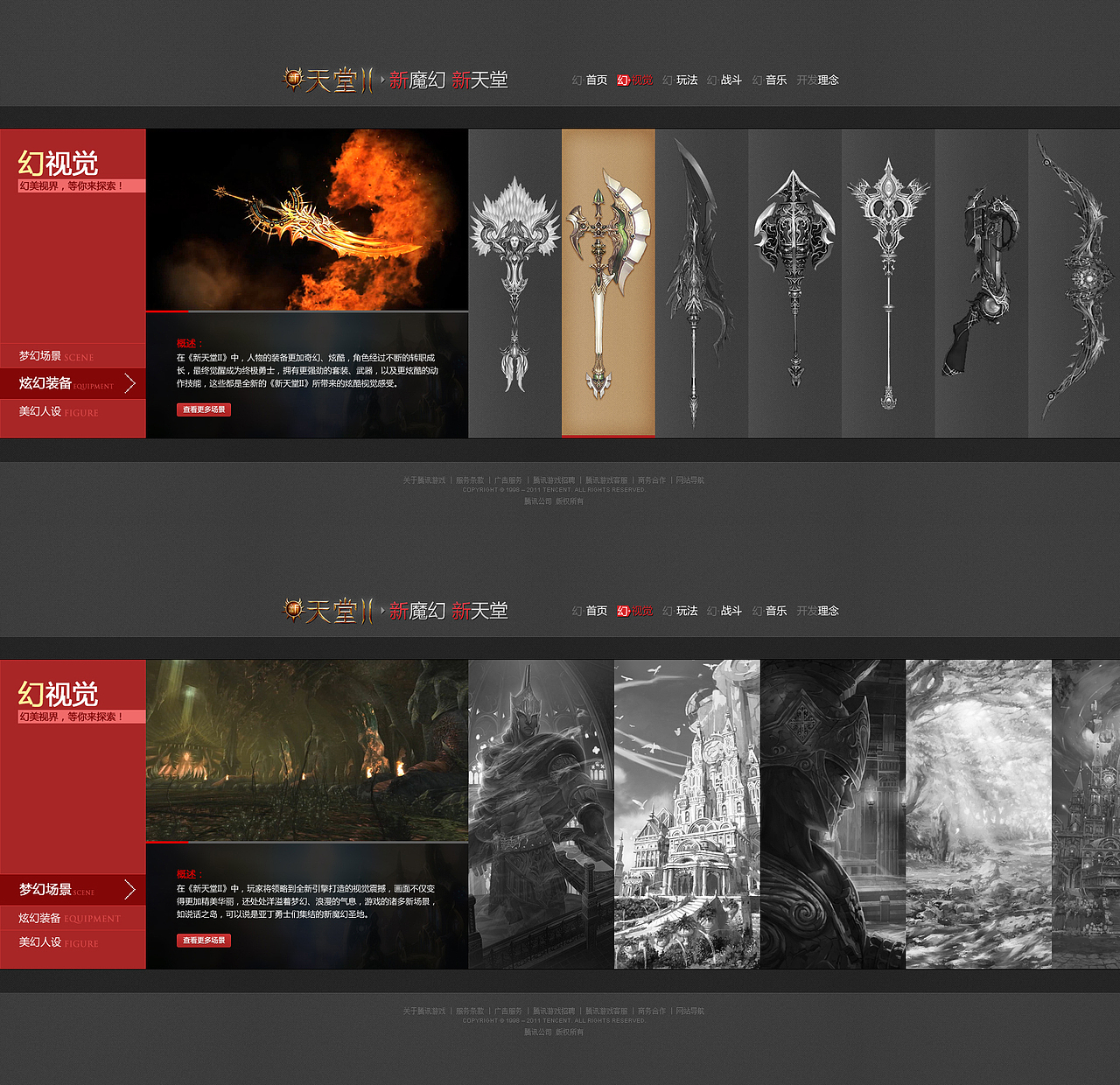Click the arrow on the 梦幻场景 SCENE row
Image resolution: width=1120 pixels, height=1085 pixels.
click(x=129, y=890)
